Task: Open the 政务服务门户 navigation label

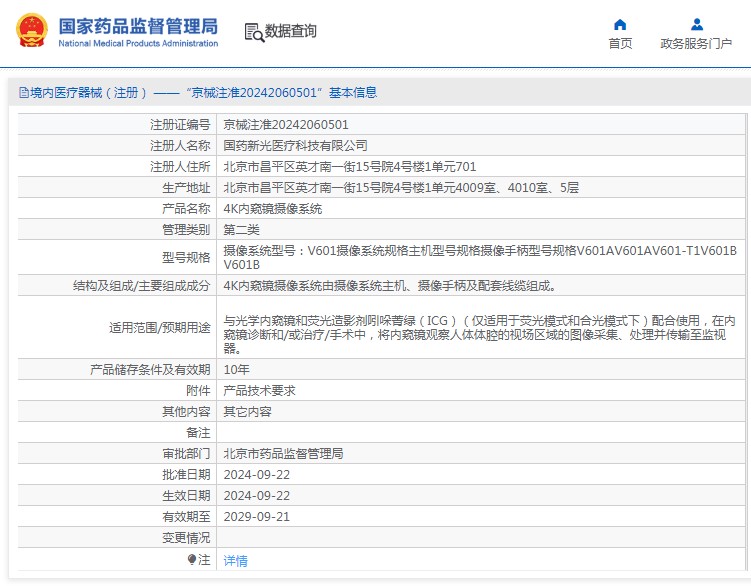Action: 696,43
